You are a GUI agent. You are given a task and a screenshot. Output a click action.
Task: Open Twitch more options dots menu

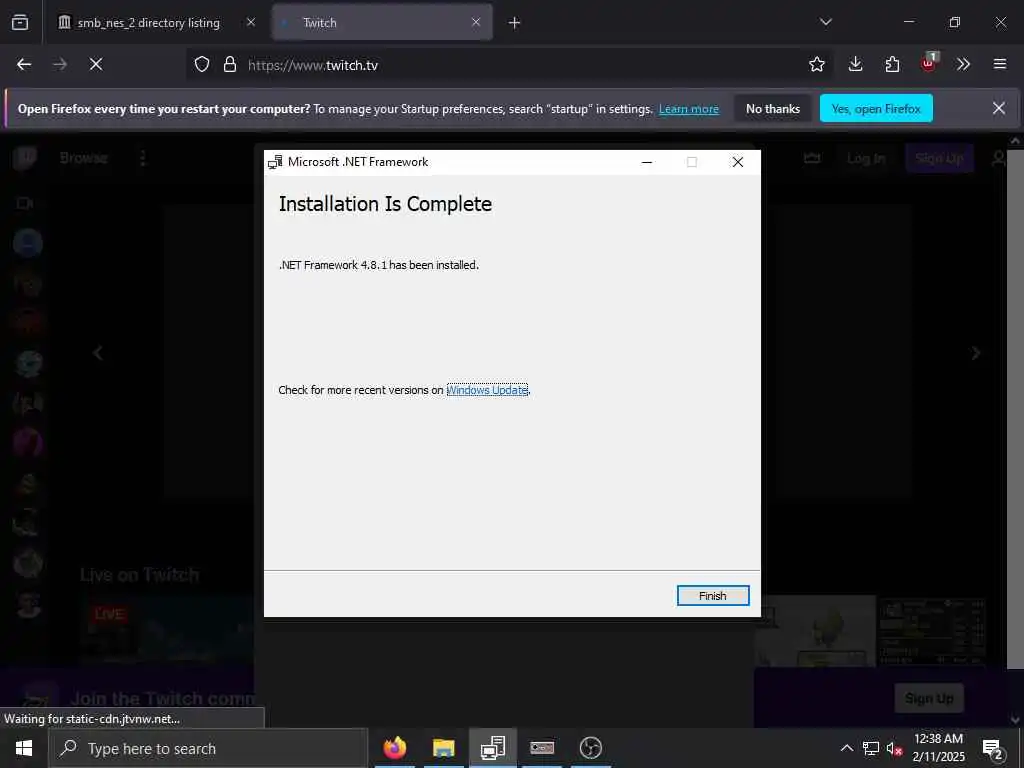tap(143, 158)
